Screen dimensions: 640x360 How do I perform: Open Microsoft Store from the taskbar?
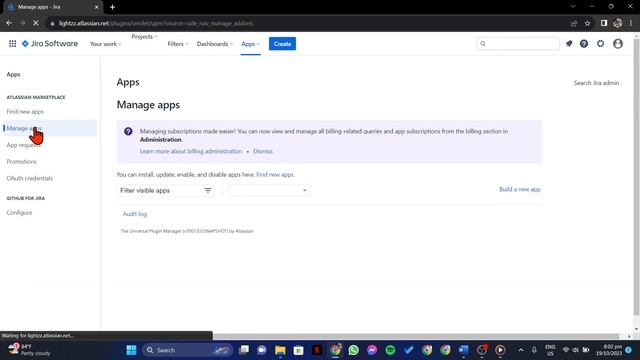pos(298,350)
